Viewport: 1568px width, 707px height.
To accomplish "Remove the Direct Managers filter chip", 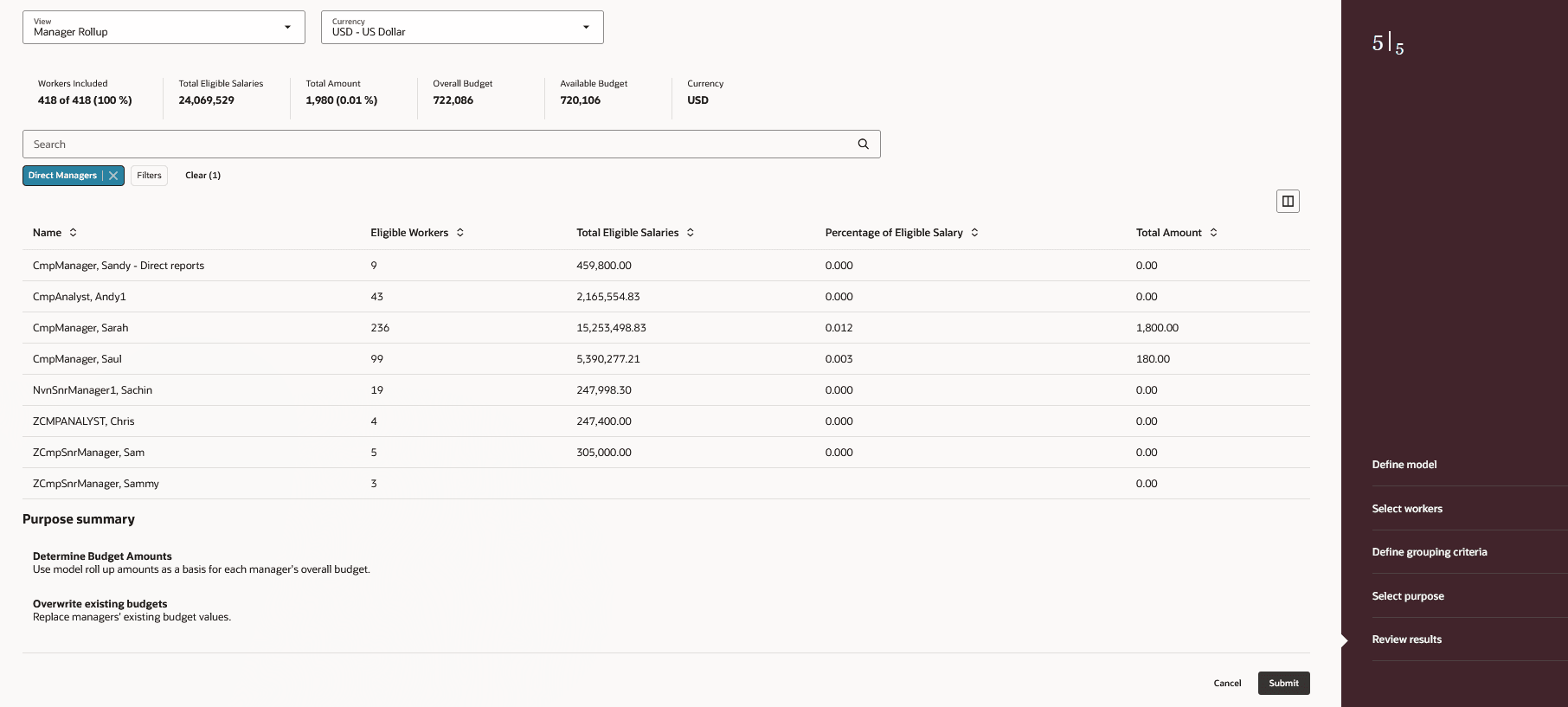I will coord(113,176).
